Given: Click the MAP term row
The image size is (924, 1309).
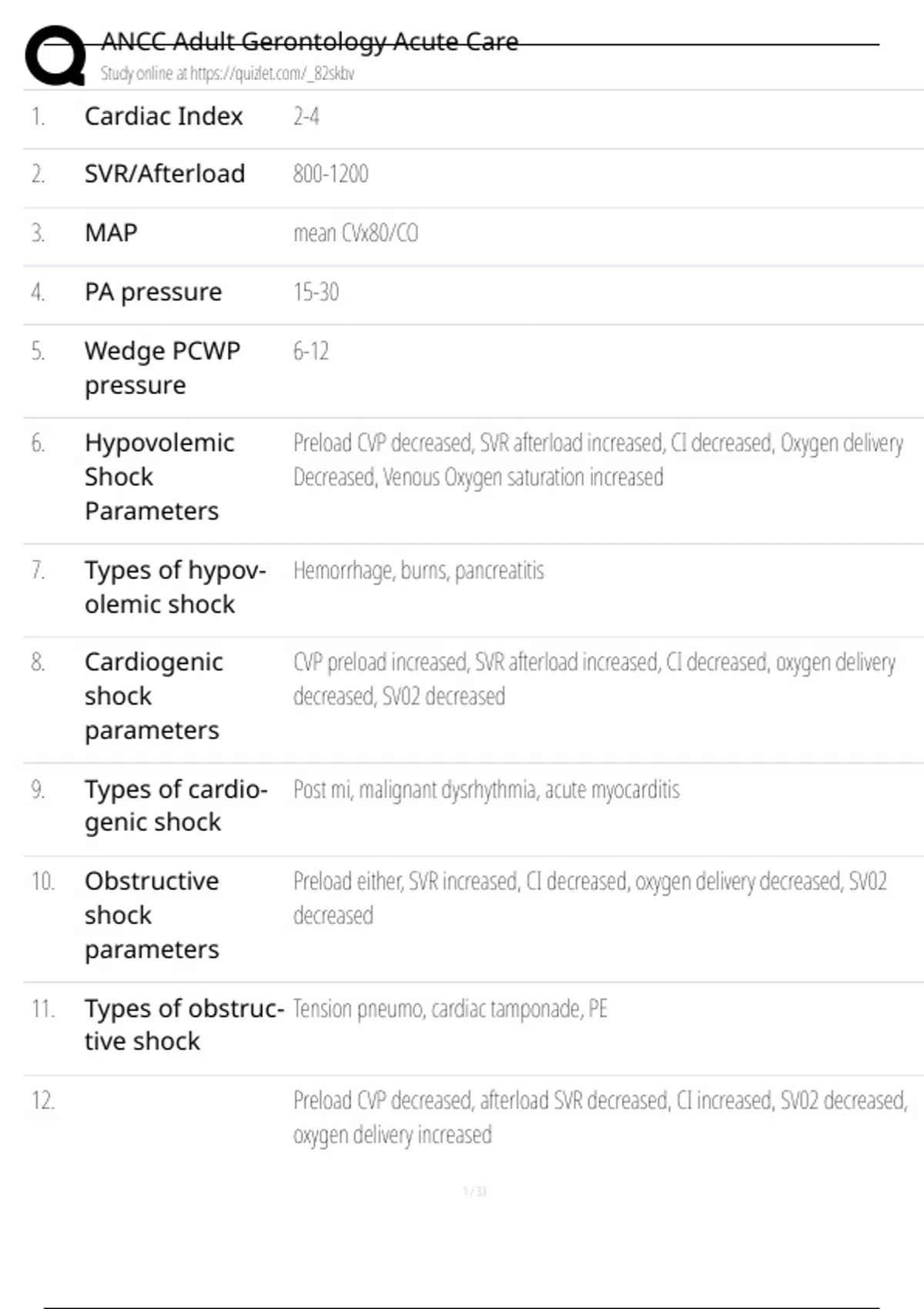Looking at the screenshot, I should (x=111, y=233).
